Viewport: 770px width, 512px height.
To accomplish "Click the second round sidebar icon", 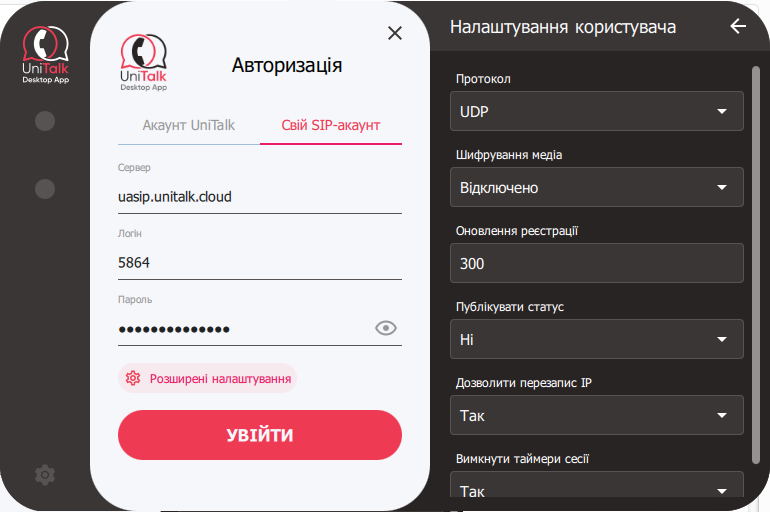I will pyautogui.click(x=45, y=189).
